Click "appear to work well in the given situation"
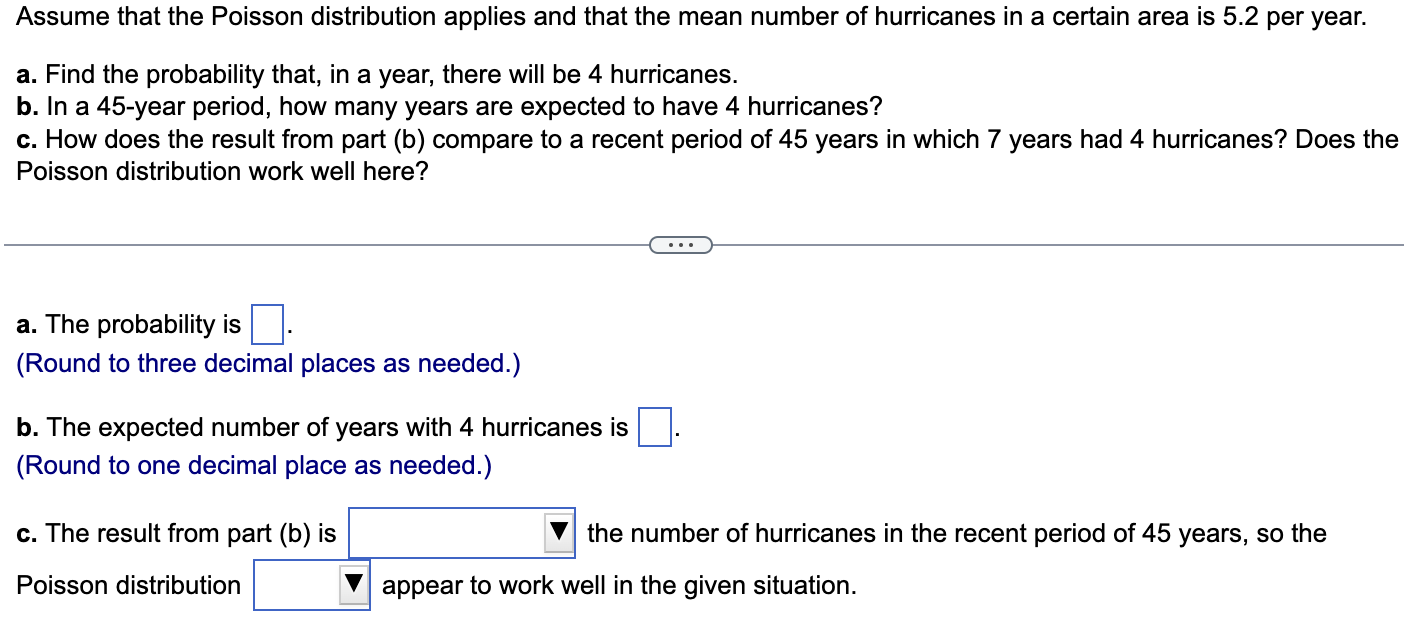1404x630 pixels. [619, 586]
